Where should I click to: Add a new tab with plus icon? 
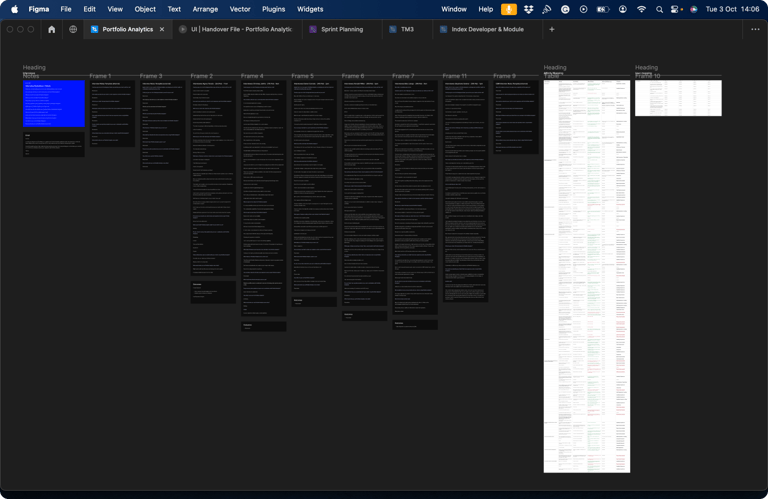(551, 30)
